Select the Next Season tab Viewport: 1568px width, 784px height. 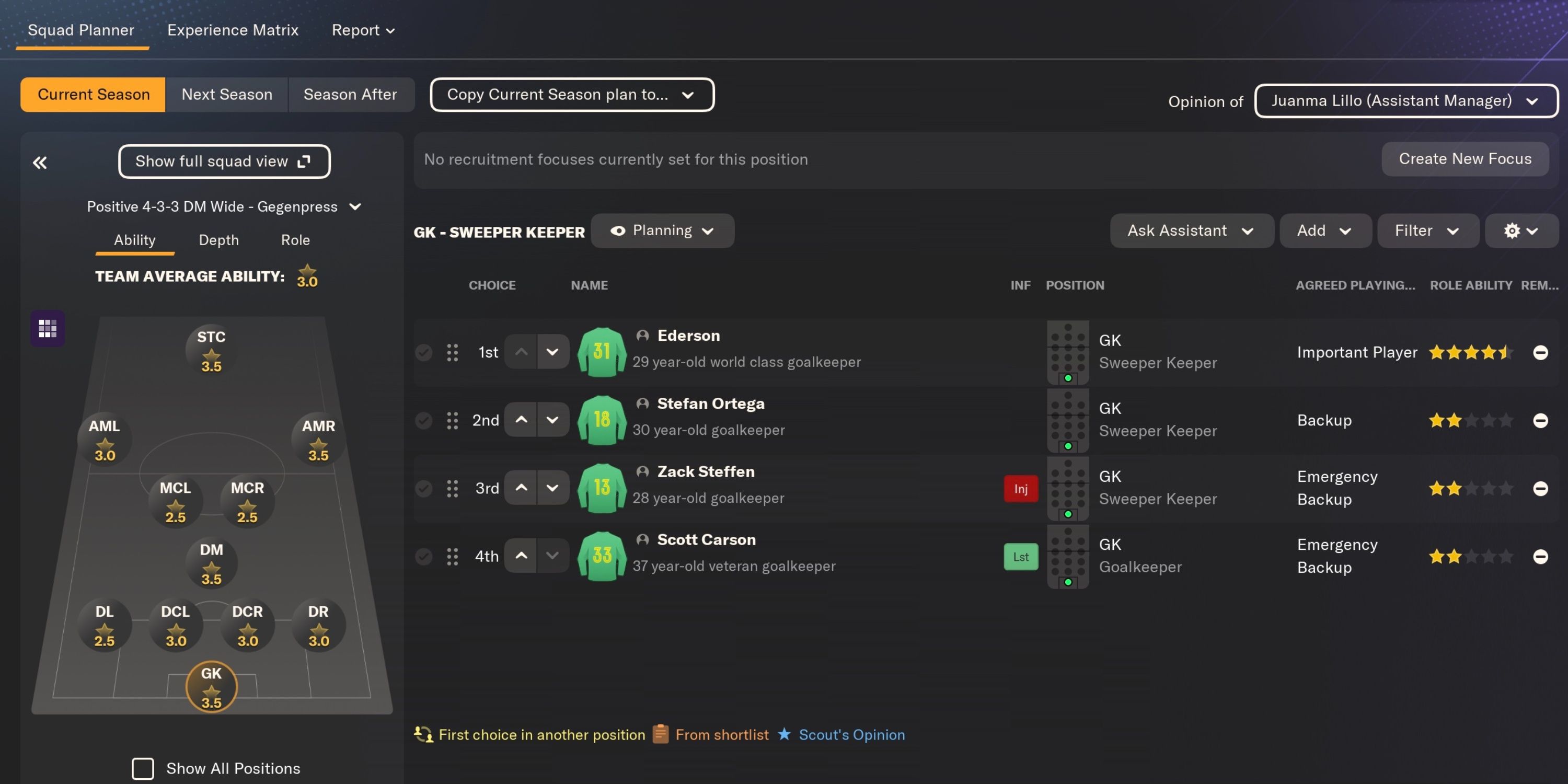[226, 95]
